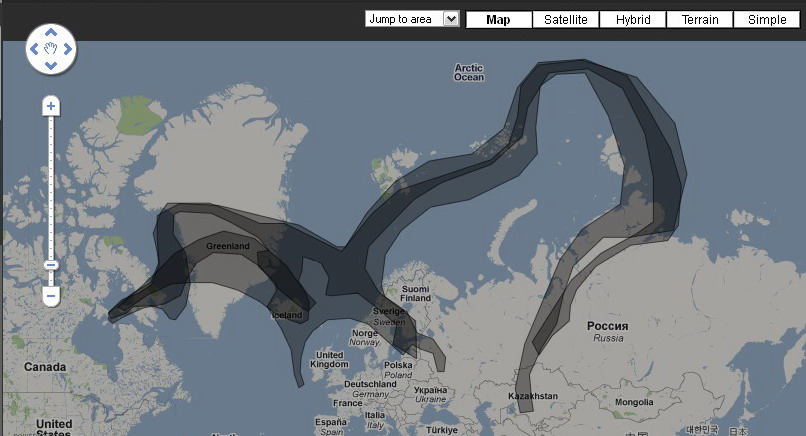Image resolution: width=806 pixels, height=436 pixels.
Task: Click the Polska Poland label
Action: (x=398, y=370)
